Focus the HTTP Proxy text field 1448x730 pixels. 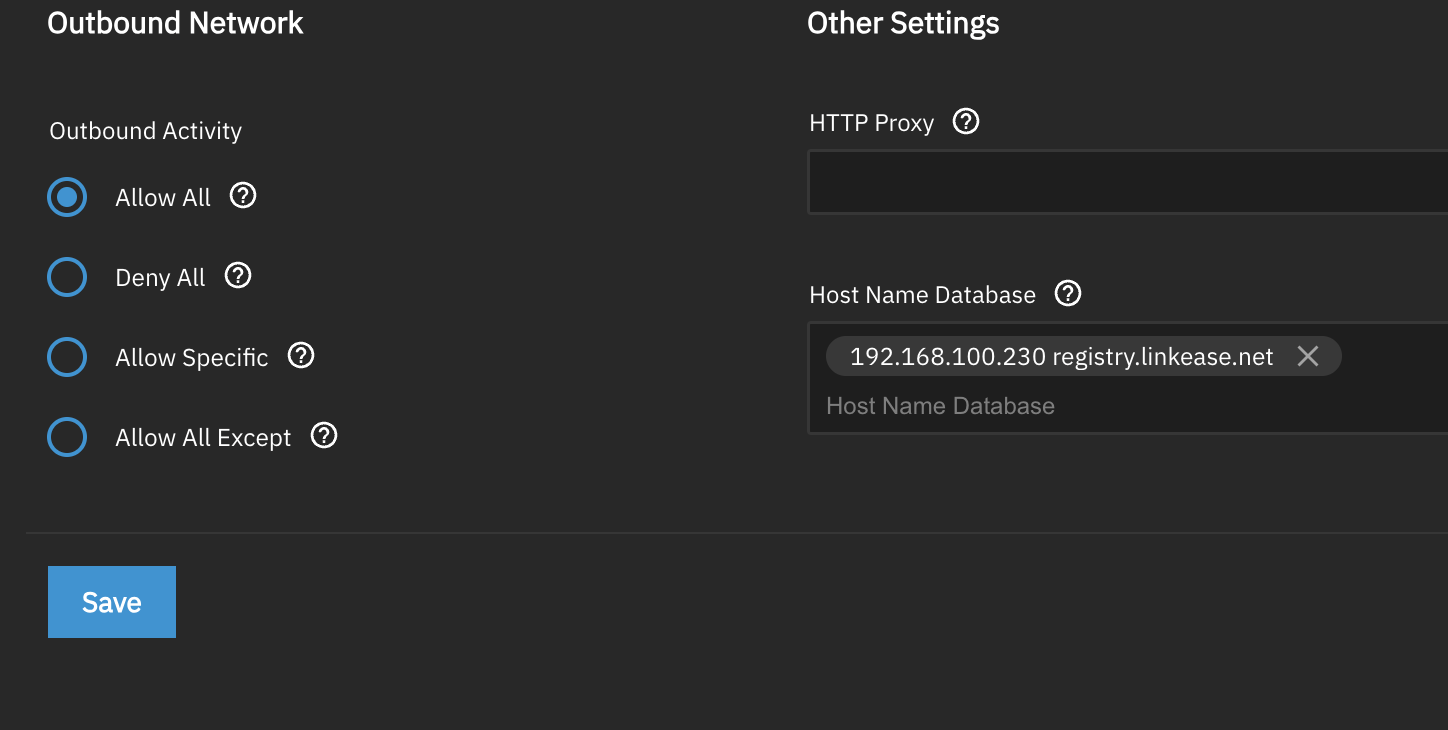pyautogui.click(x=1127, y=182)
